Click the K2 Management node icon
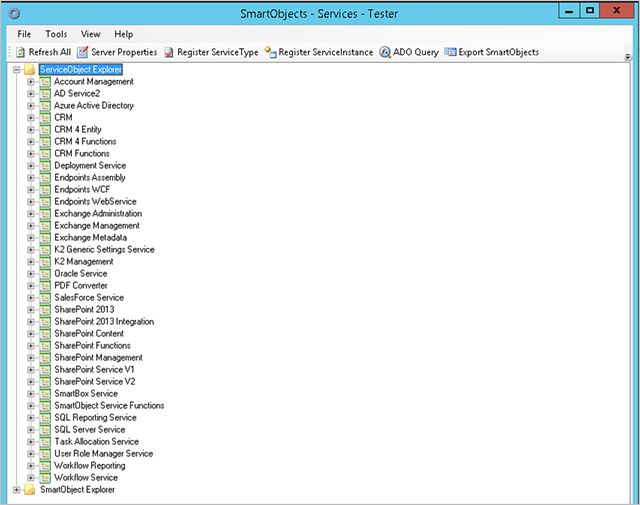 click(x=45, y=262)
